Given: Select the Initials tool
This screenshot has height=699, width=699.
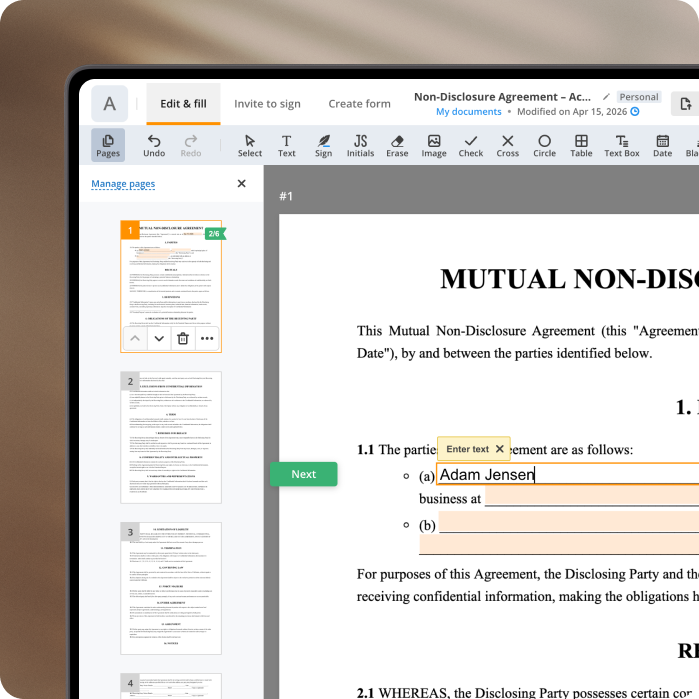Looking at the screenshot, I should tap(360, 145).
